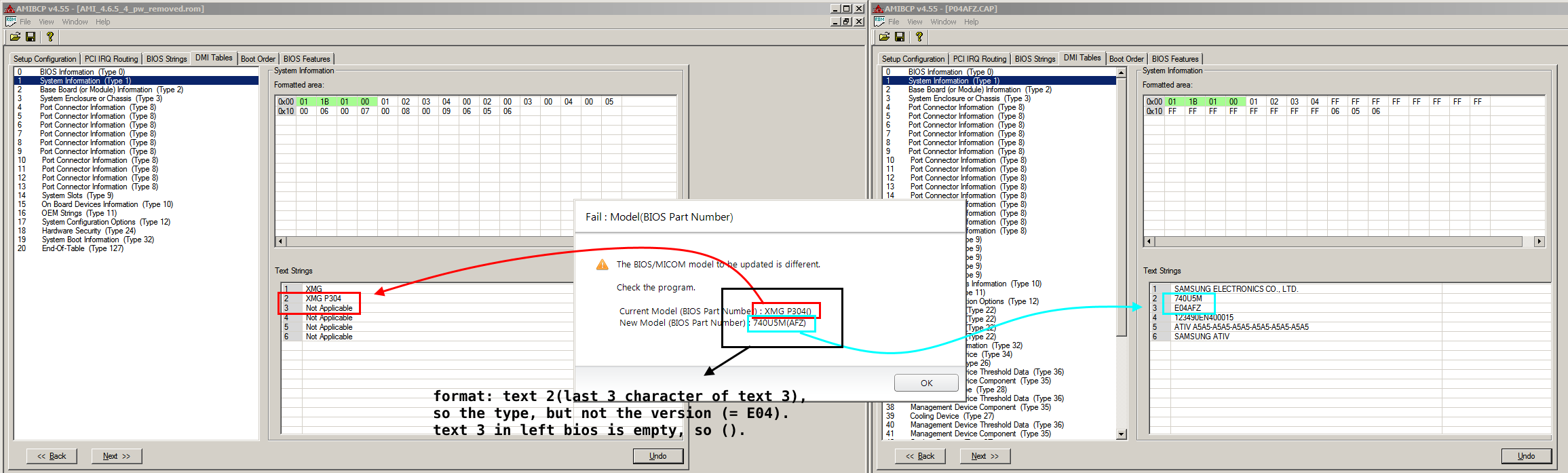This screenshot has width=1568, height=473.
Task: Switch to BIOS Strings tab, left window
Action: 166,59
